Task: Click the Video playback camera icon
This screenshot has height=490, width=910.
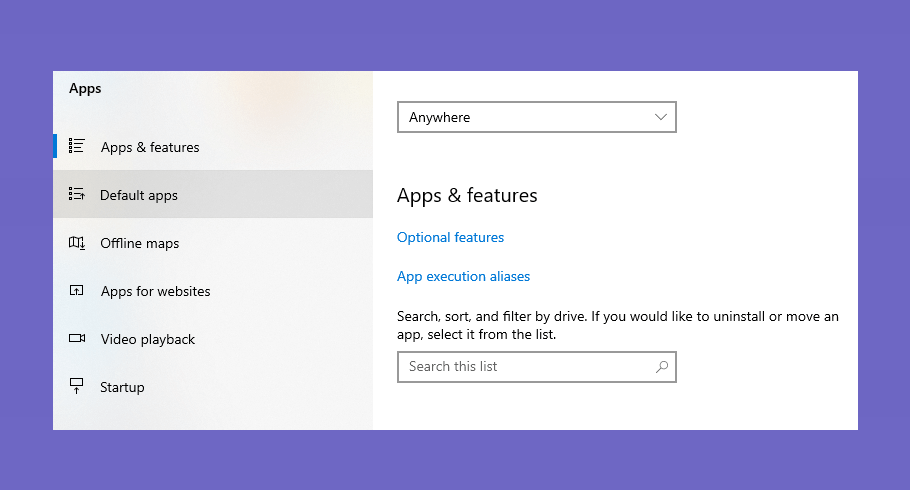Action: pos(77,338)
